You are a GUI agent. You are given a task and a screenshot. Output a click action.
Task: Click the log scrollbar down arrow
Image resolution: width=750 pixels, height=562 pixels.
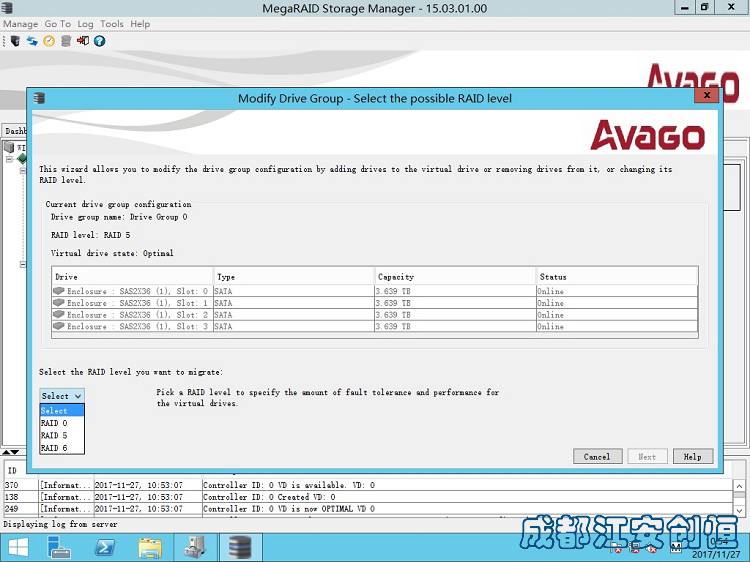tap(739, 510)
